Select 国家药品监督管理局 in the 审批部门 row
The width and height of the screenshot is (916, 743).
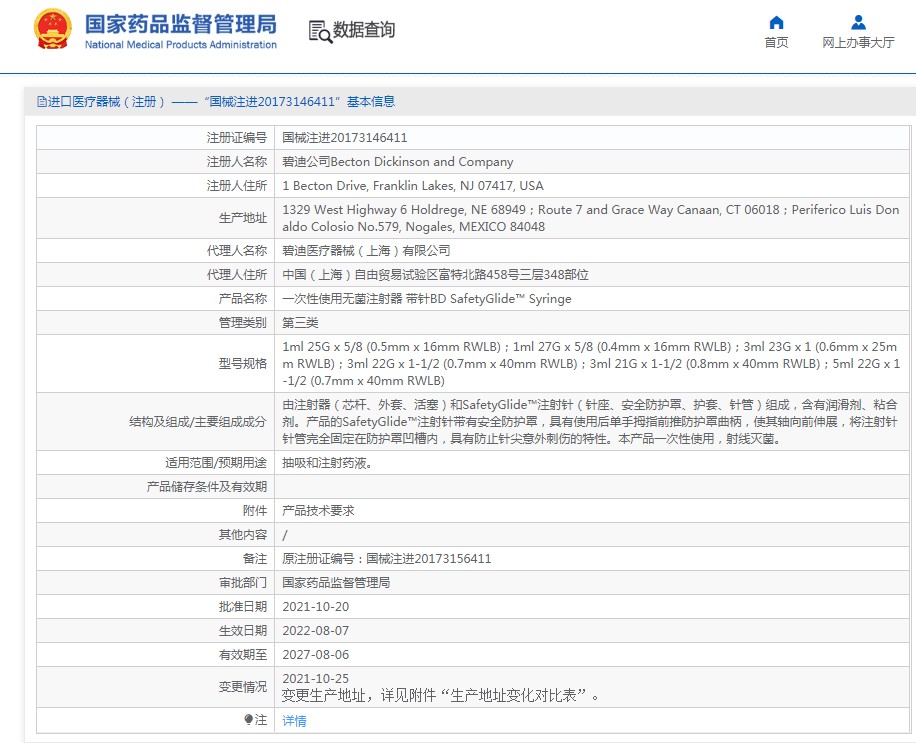[x=336, y=583]
